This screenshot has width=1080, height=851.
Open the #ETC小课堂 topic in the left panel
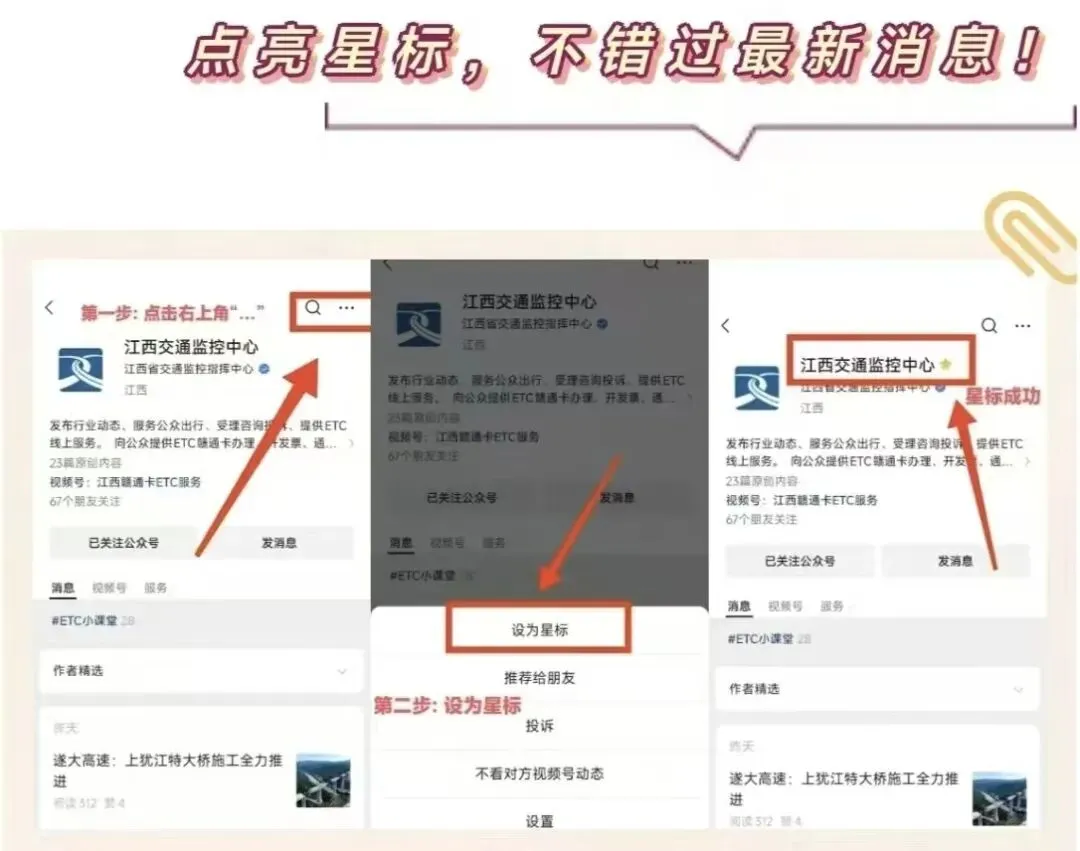pos(84,620)
